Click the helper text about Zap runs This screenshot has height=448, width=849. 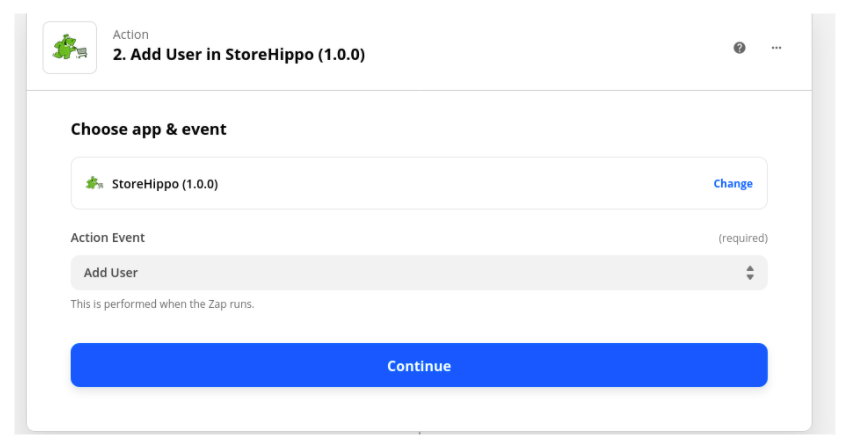click(162, 304)
